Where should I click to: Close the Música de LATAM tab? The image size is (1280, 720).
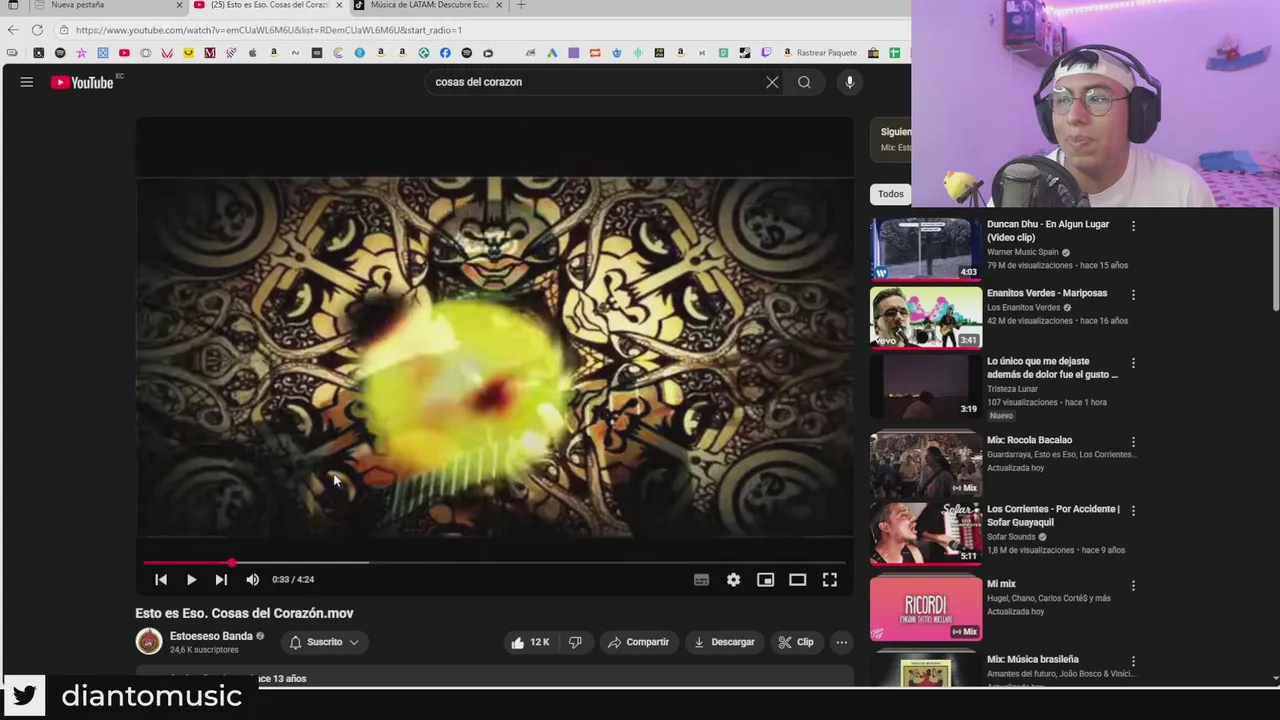pos(498,5)
